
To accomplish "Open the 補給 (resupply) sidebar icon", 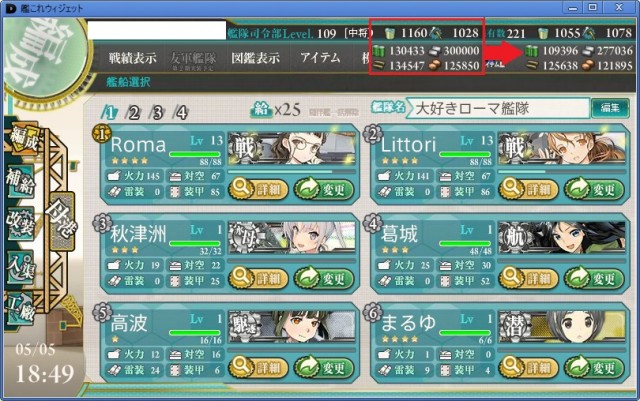I will tap(21, 181).
